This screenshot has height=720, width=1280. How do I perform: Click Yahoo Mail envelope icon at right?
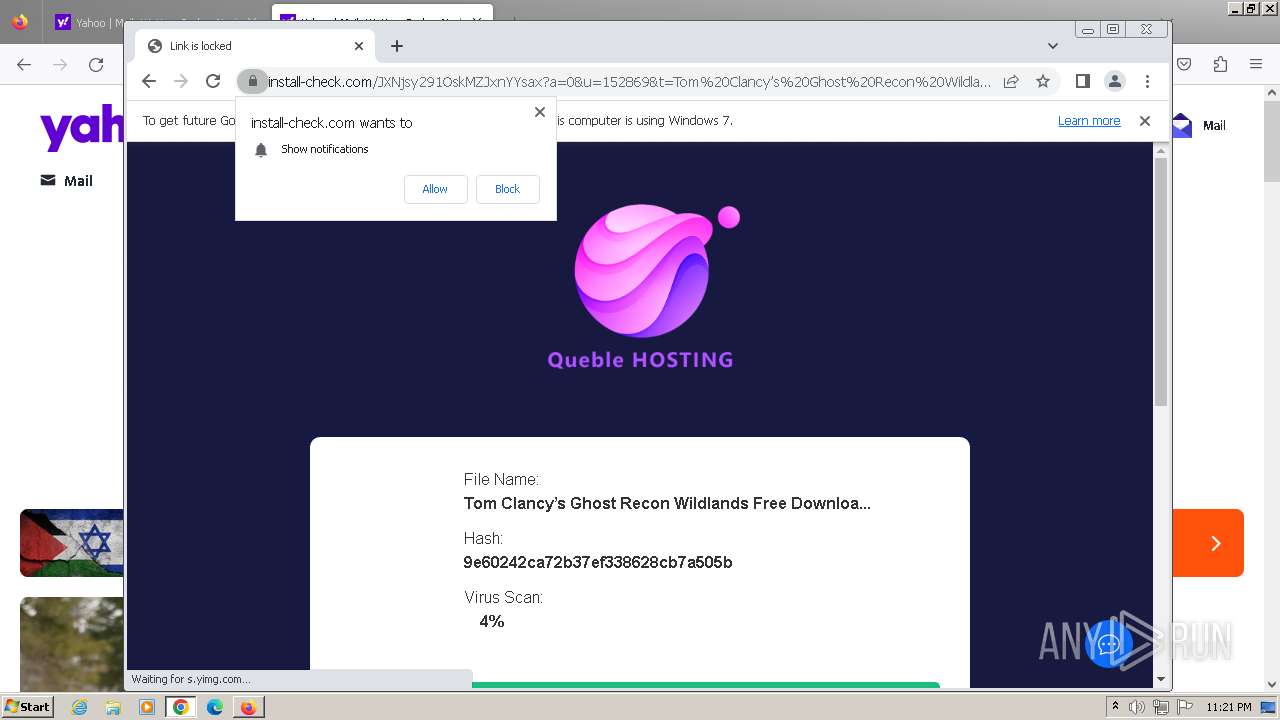(1182, 125)
